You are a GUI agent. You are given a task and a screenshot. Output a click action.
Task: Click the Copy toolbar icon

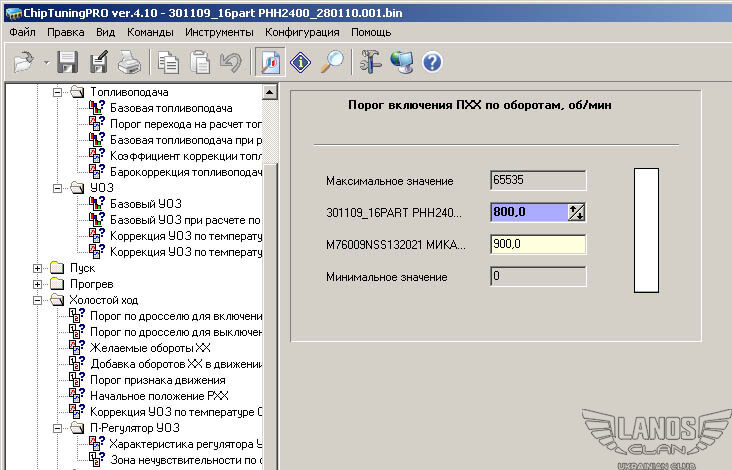[169, 62]
